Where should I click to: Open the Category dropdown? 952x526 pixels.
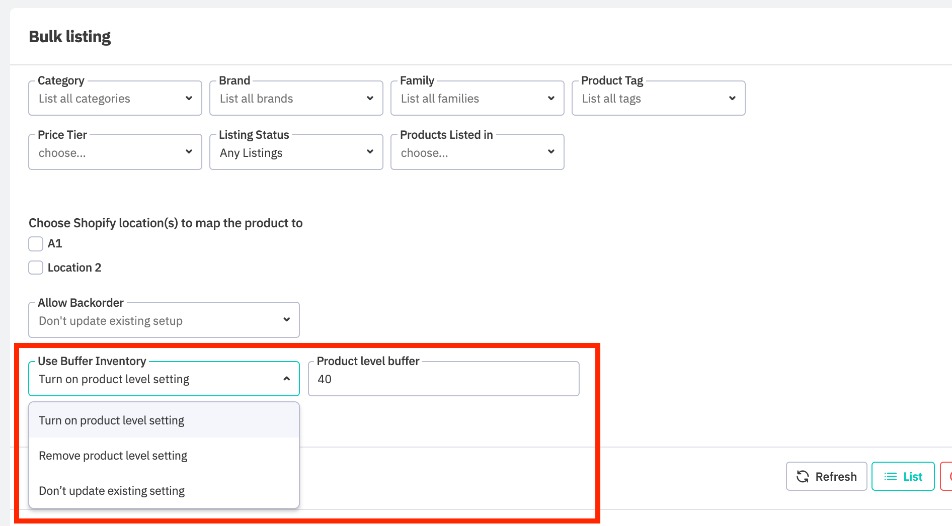click(x=115, y=98)
